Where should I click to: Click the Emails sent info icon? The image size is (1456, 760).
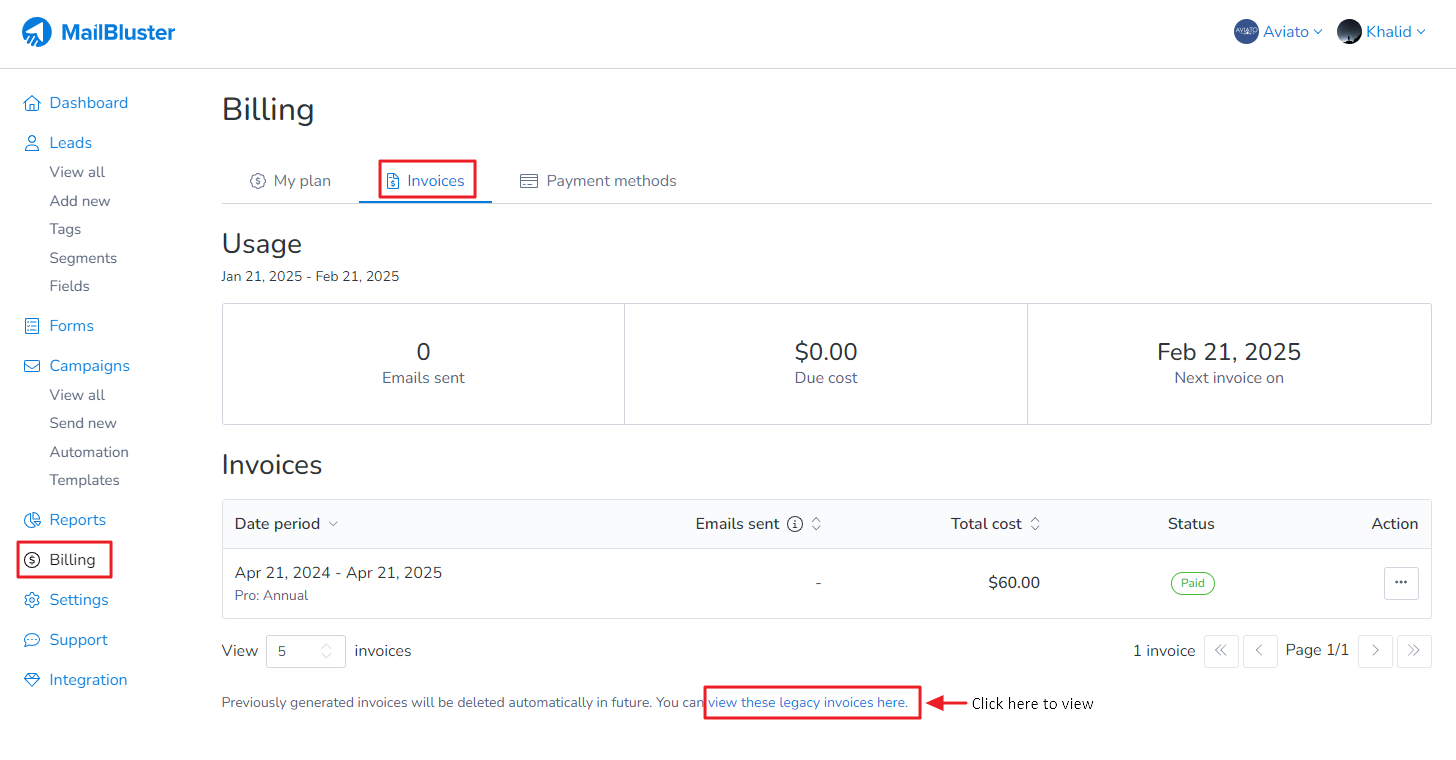click(x=795, y=524)
